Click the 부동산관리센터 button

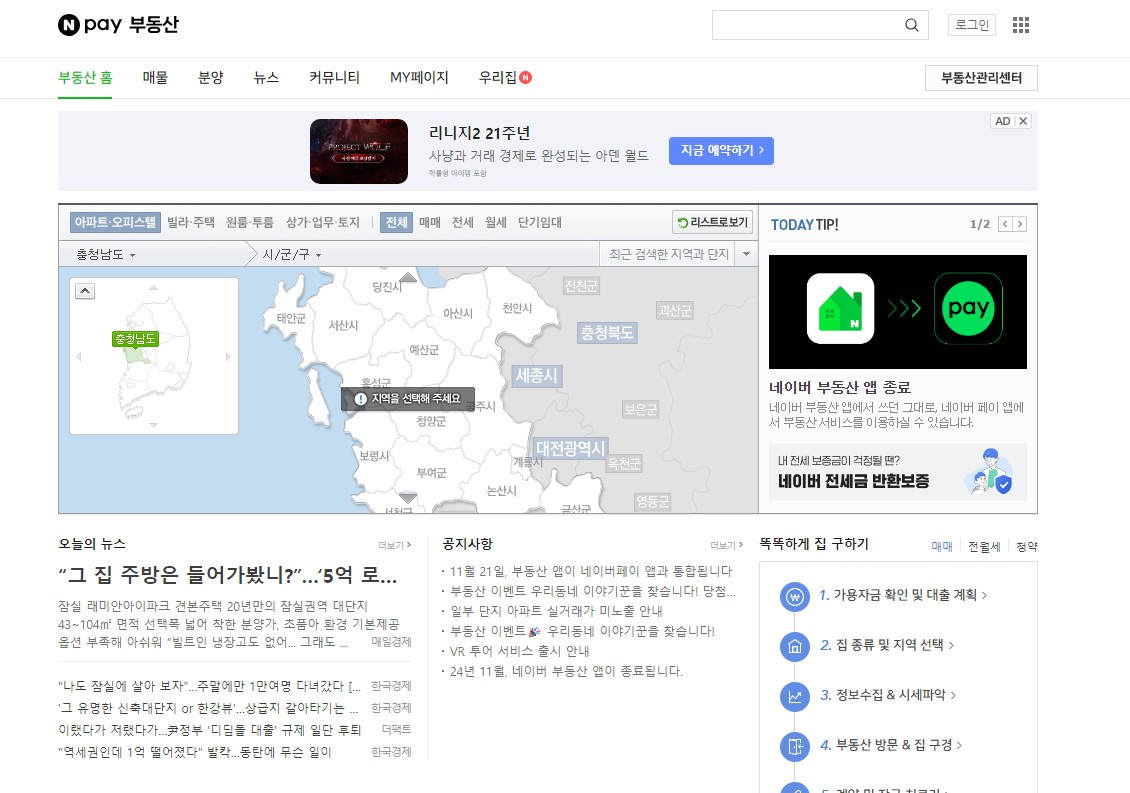click(x=981, y=78)
